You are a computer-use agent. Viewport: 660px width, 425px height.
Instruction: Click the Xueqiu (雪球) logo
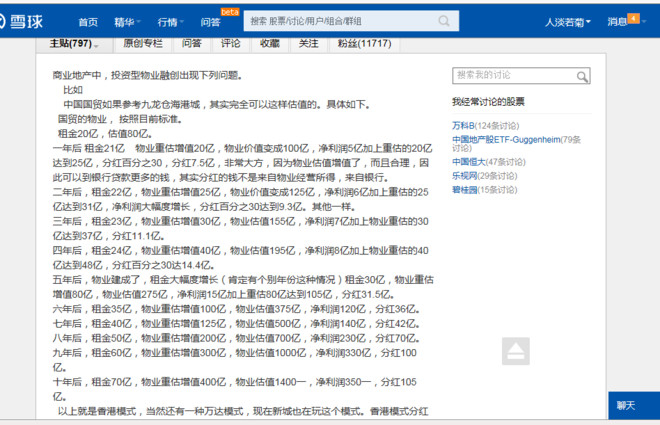[21, 21]
